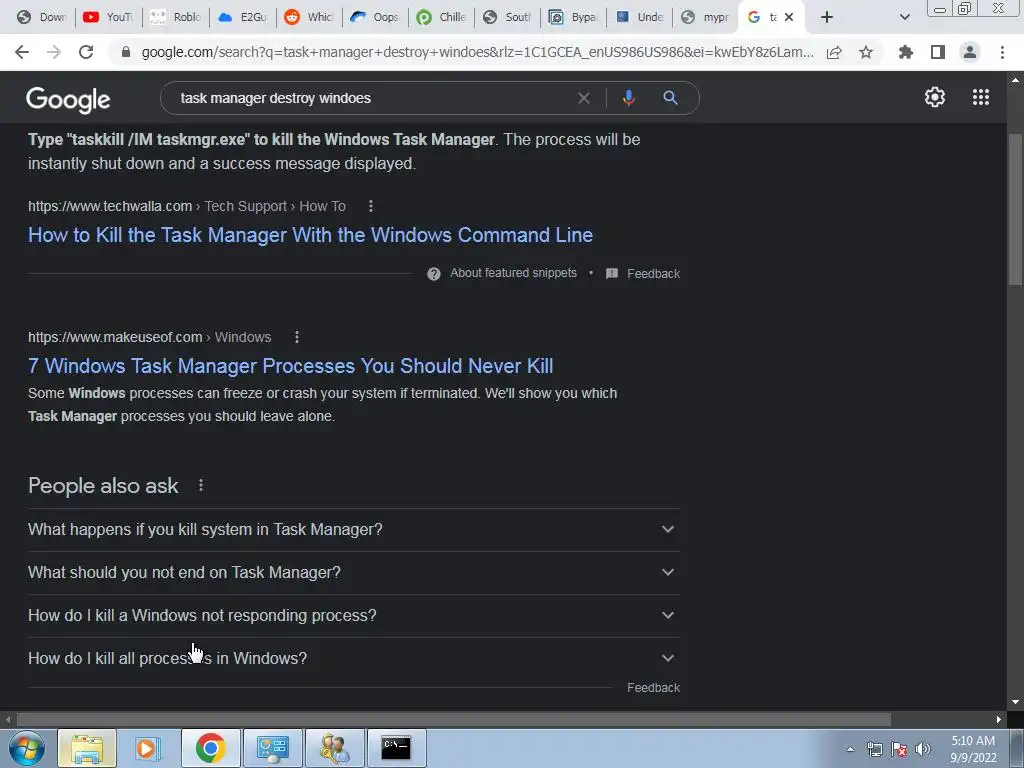This screenshot has width=1024, height=768.
Task: Open the Google apps grid
Action: 981,97
